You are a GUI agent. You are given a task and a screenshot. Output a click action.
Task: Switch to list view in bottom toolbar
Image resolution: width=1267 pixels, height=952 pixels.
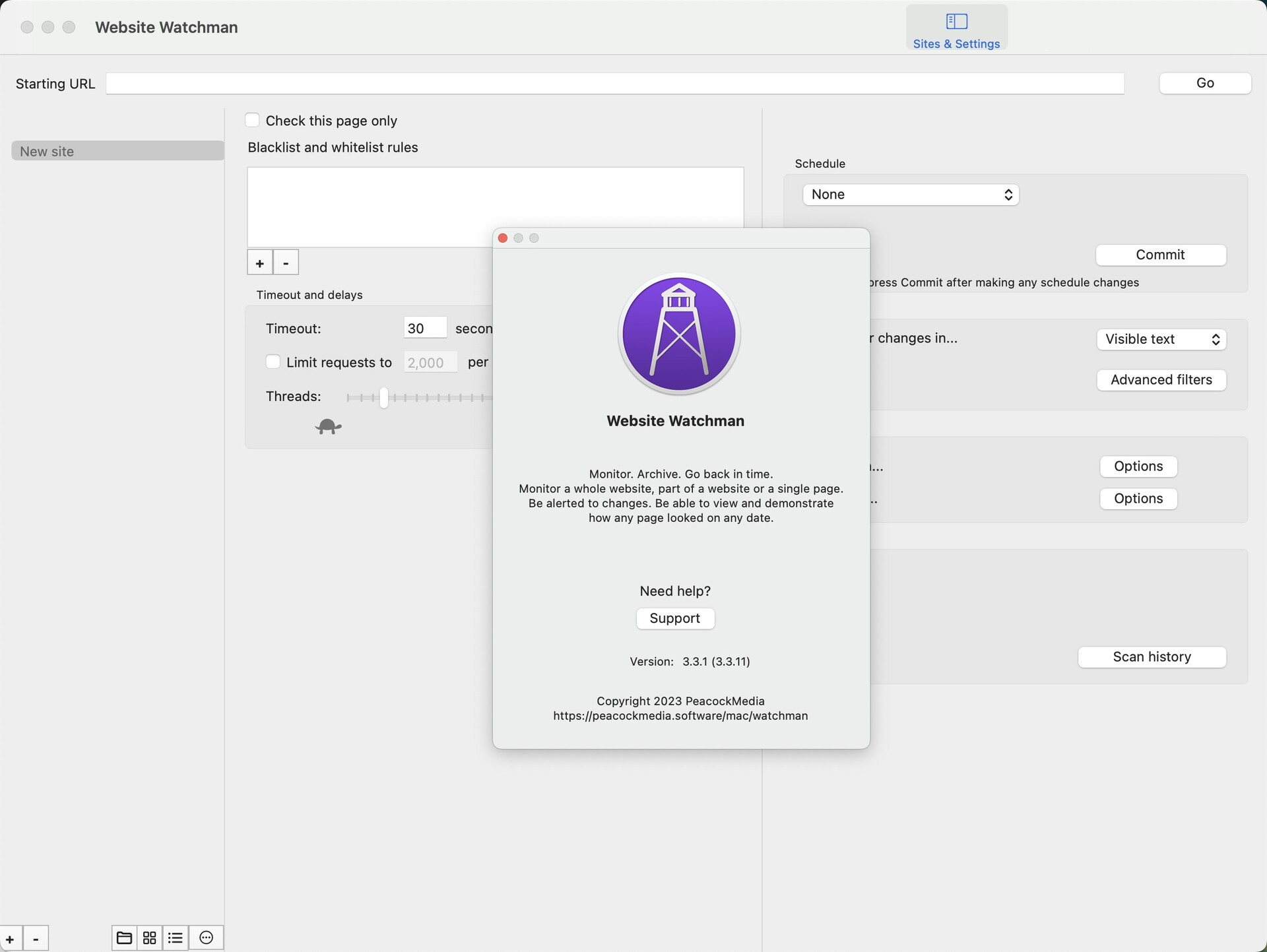coord(174,937)
